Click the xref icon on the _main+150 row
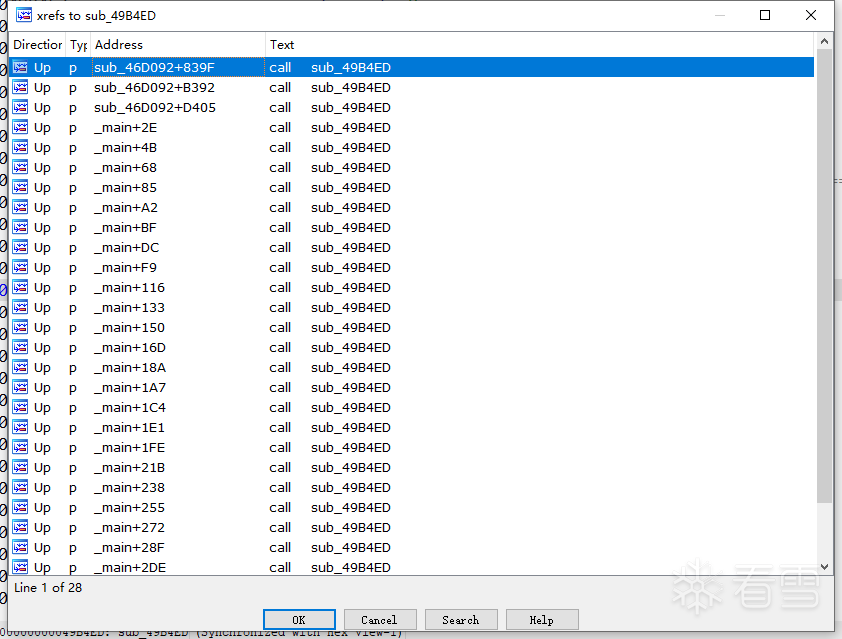 (20, 327)
